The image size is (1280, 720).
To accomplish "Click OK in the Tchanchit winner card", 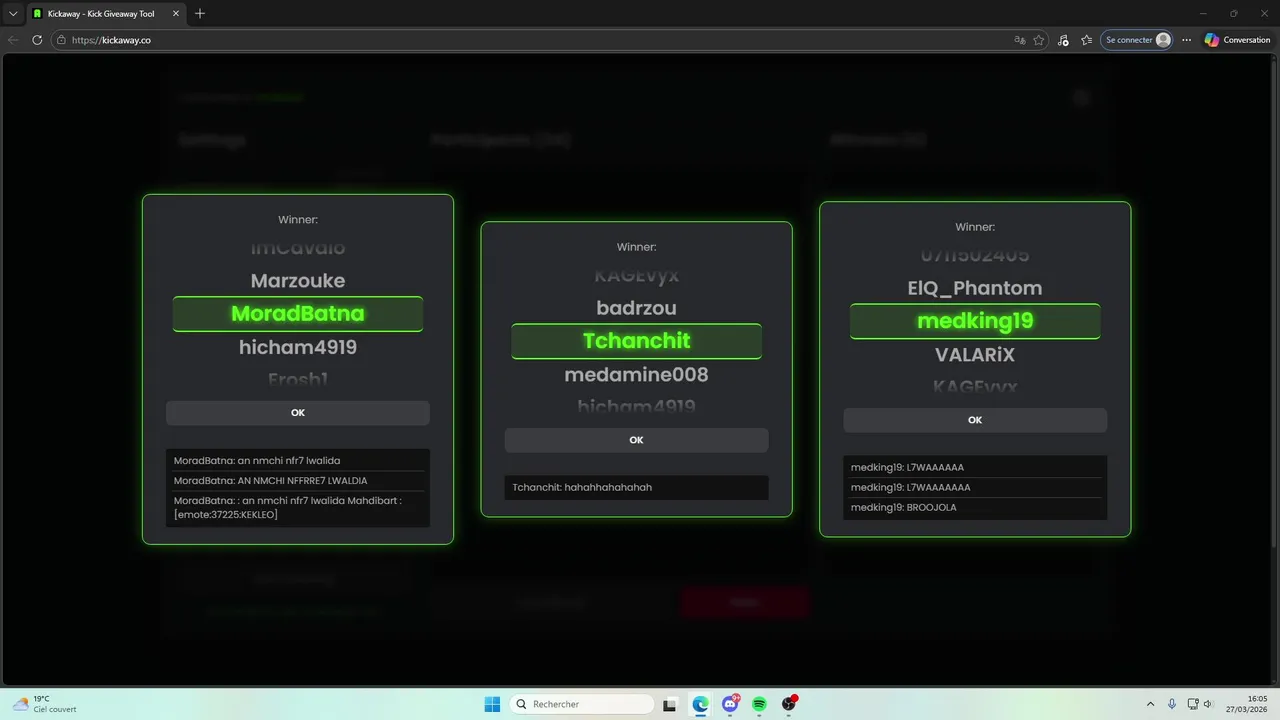I will 636,440.
